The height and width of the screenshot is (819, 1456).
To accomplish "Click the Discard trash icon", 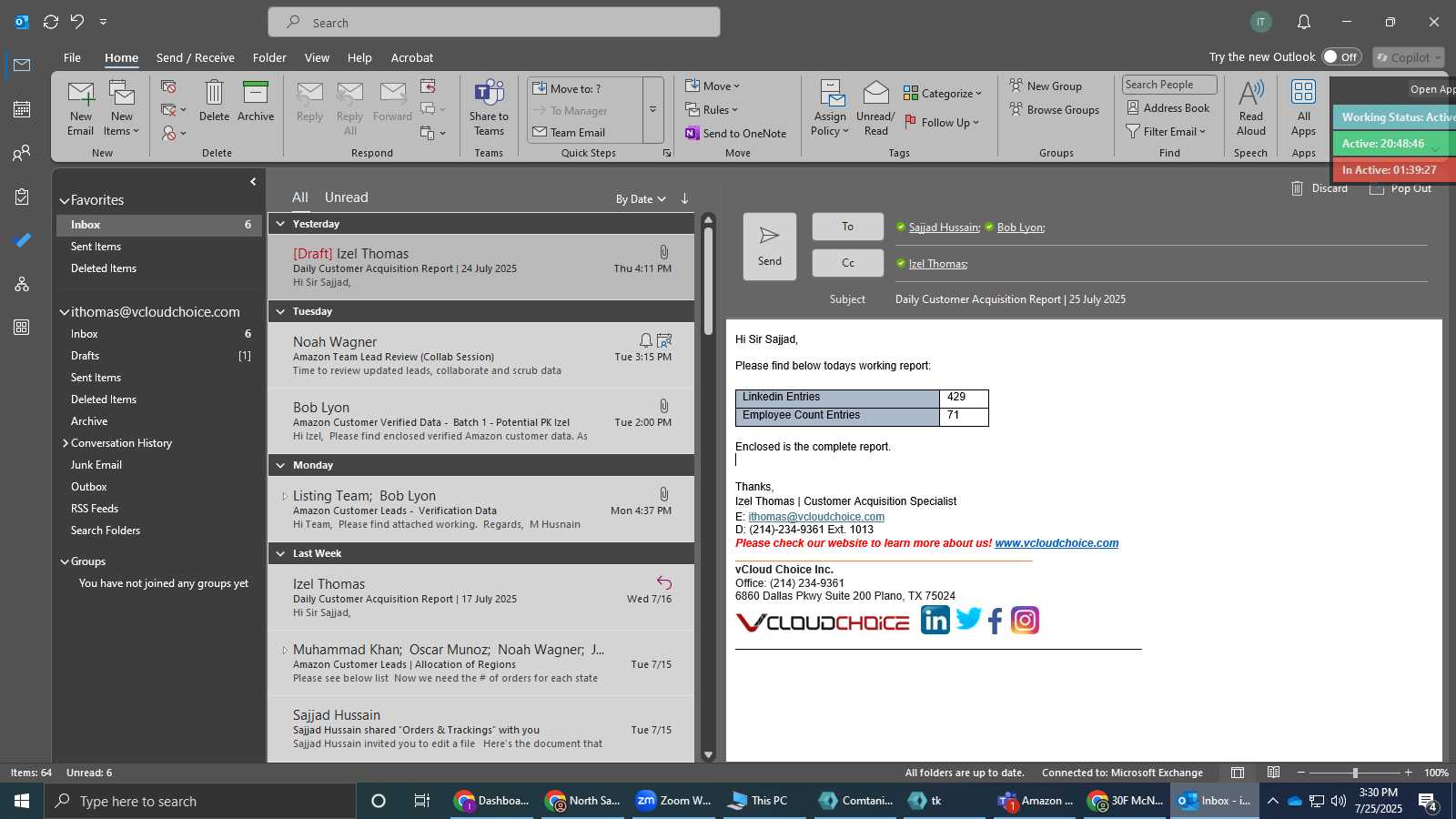I will pyautogui.click(x=1297, y=188).
